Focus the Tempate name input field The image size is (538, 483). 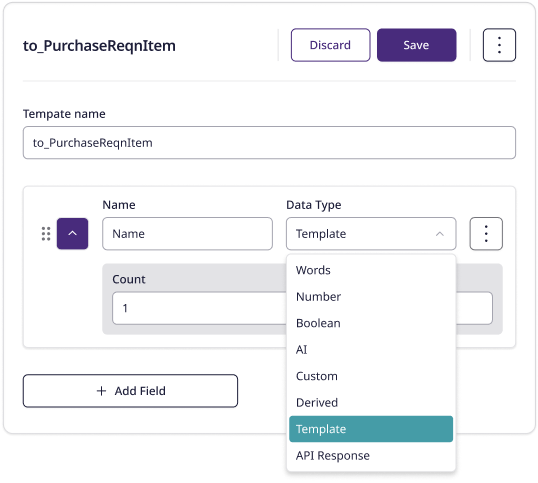tap(269, 143)
